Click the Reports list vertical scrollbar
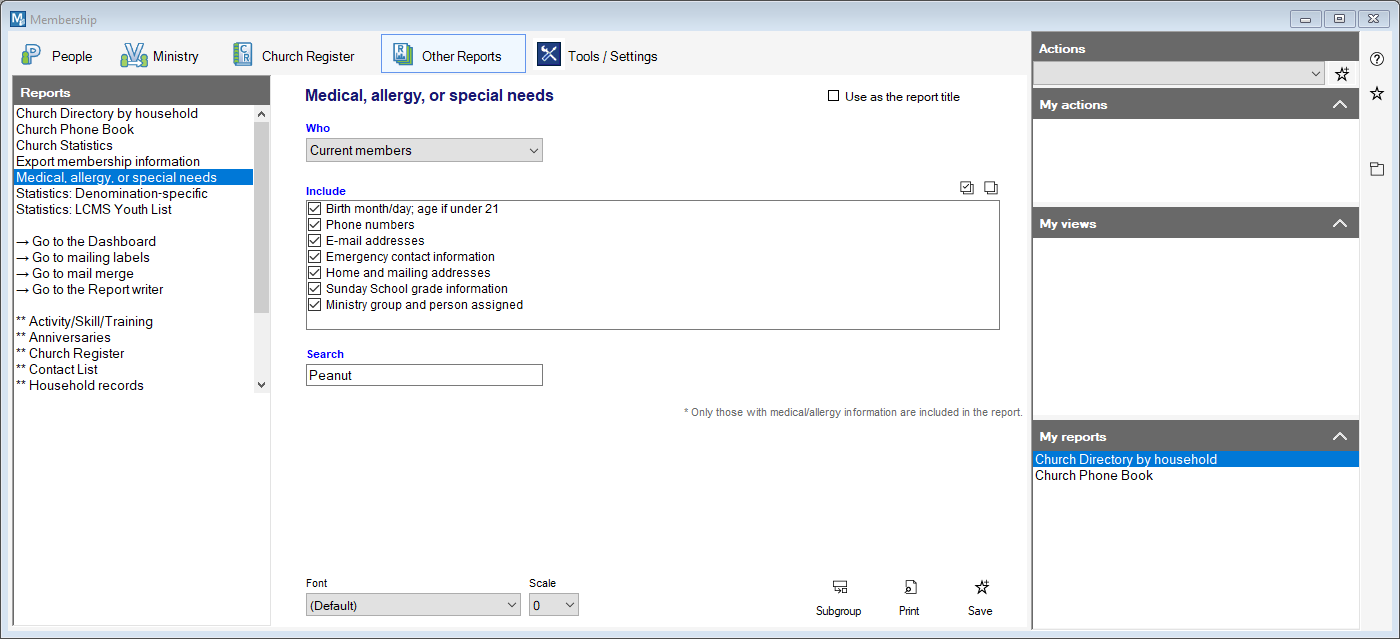 pos(261,218)
